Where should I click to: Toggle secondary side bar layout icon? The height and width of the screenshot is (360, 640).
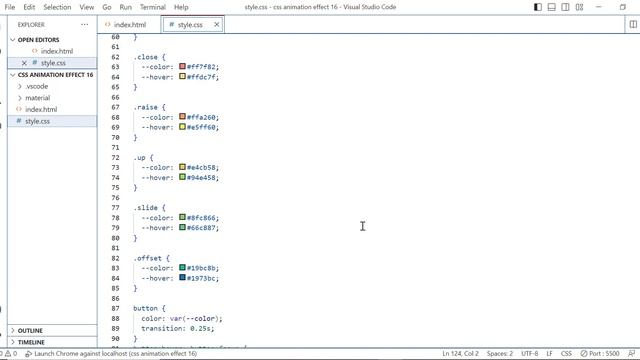[x=565, y=7]
